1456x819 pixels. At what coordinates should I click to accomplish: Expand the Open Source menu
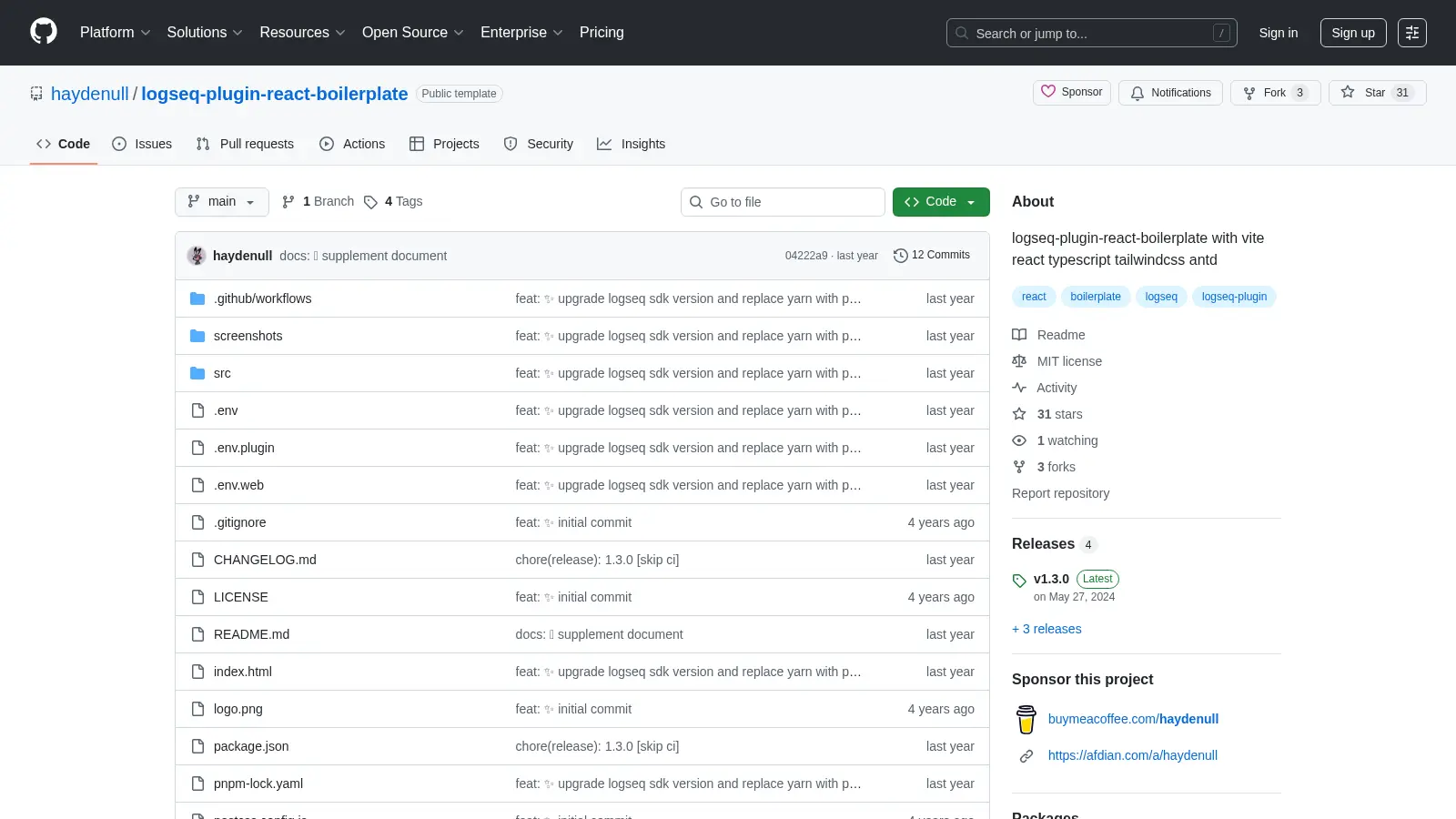413,33
